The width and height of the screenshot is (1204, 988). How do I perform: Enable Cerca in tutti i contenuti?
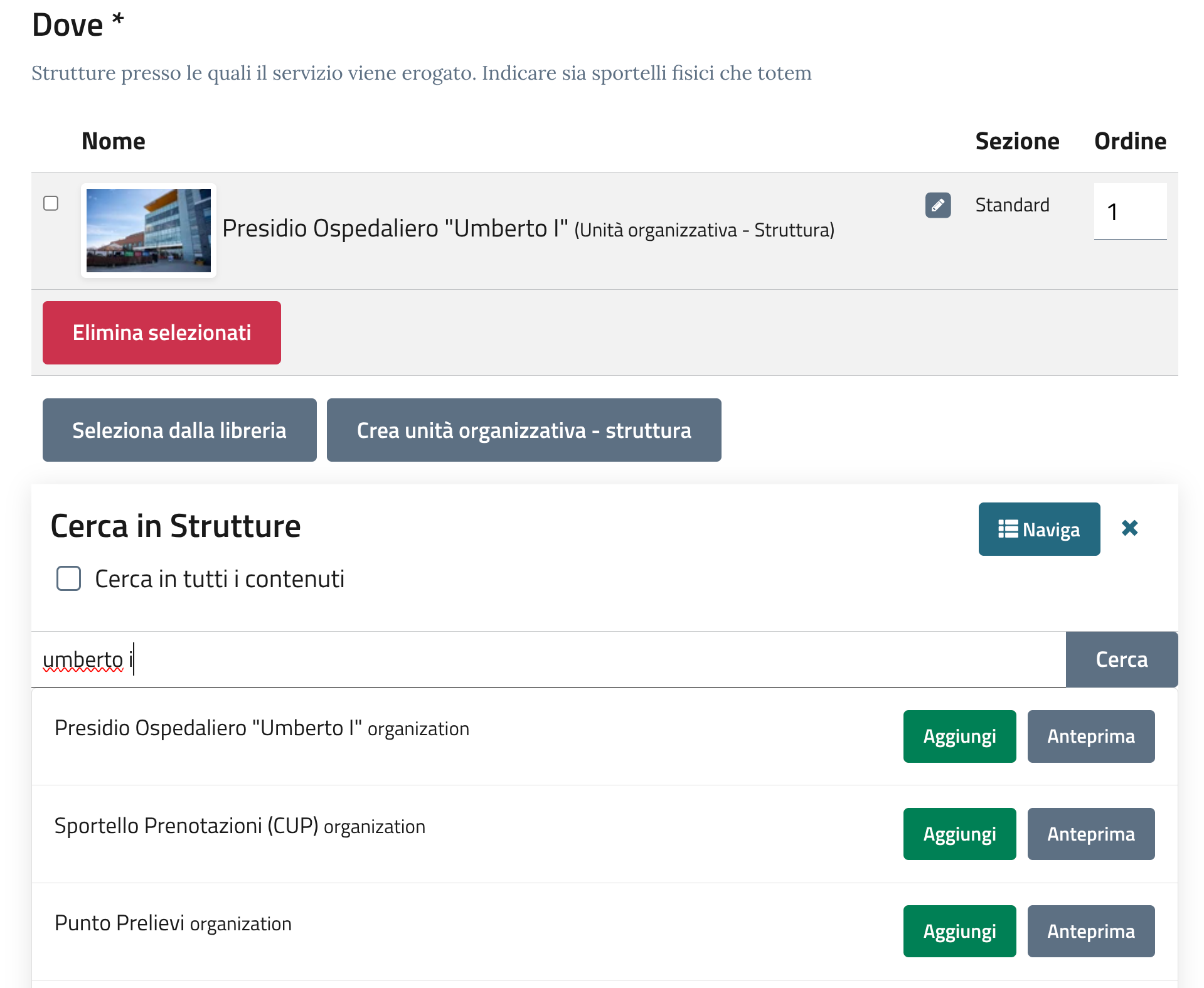click(69, 578)
